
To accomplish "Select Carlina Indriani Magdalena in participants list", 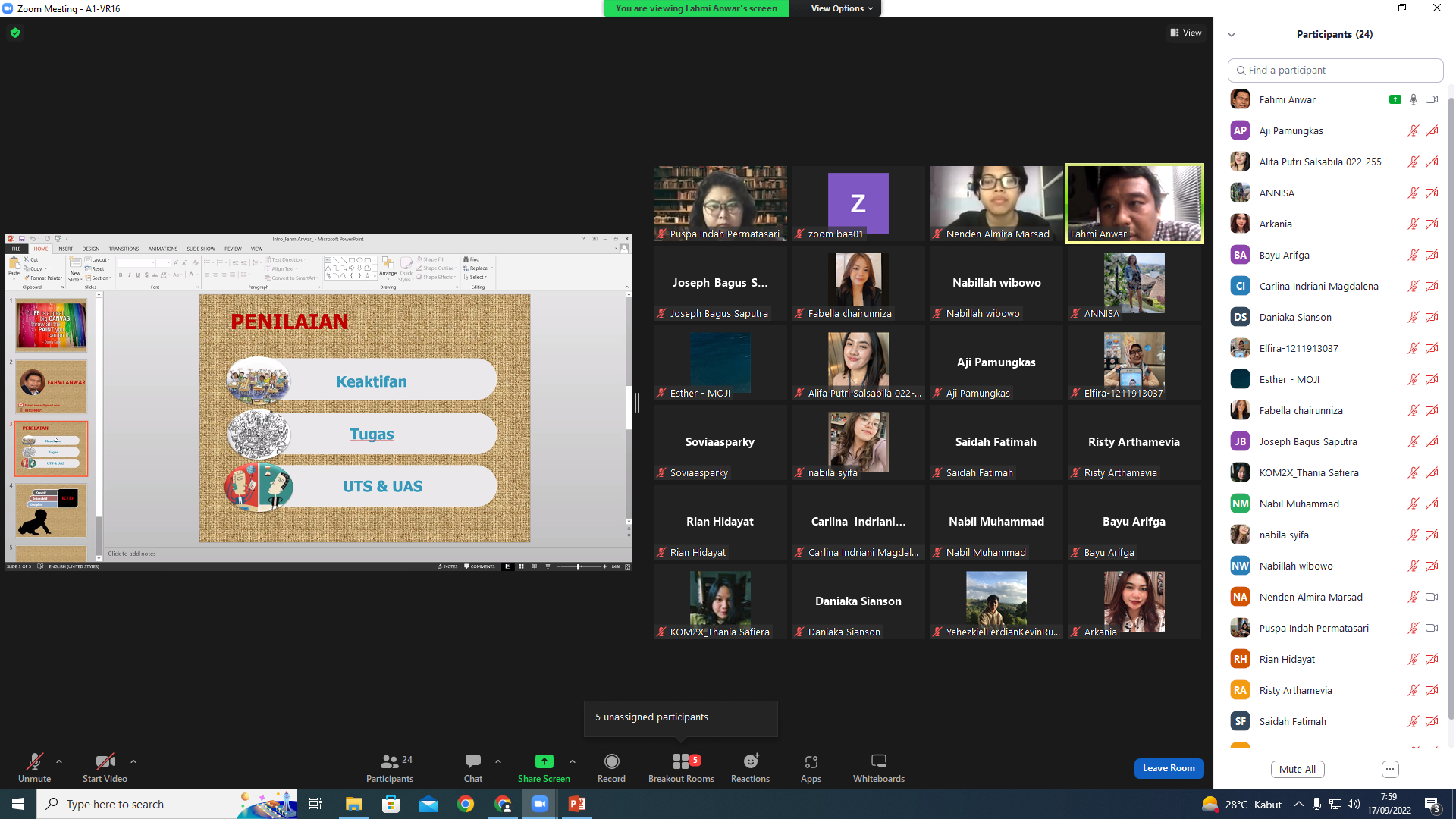I will click(x=1335, y=286).
